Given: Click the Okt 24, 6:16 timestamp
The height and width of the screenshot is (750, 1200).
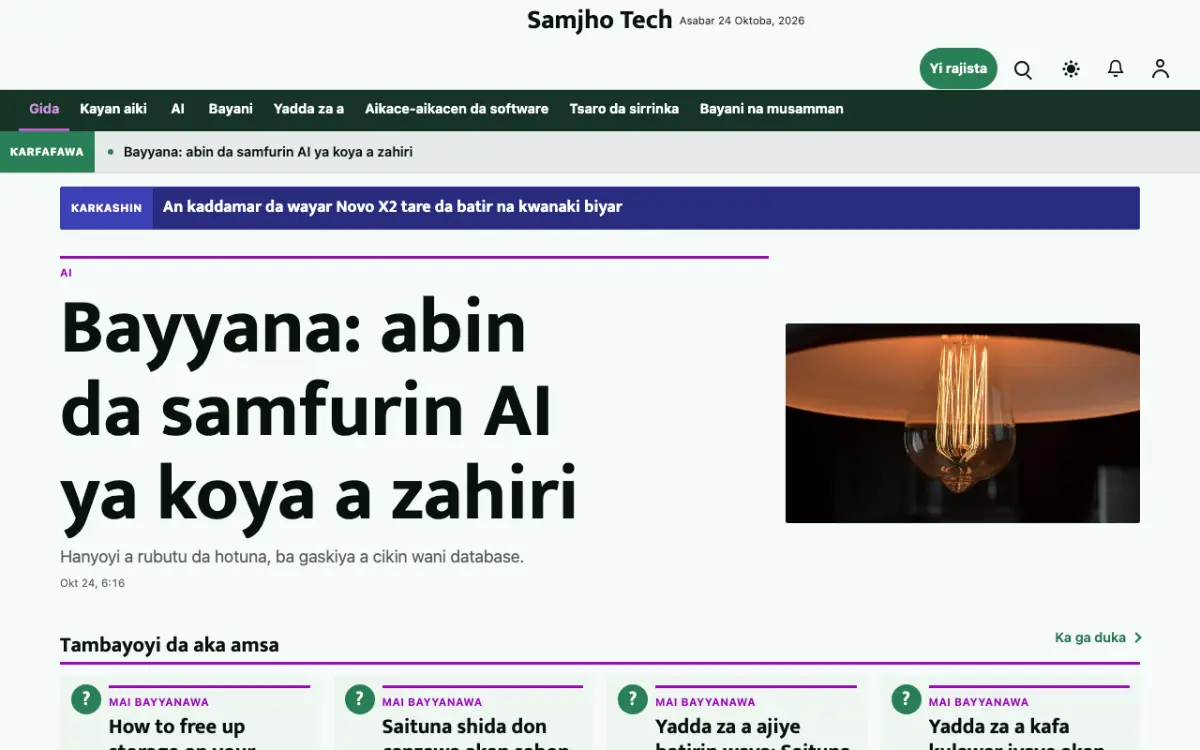Looking at the screenshot, I should point(92,583).
